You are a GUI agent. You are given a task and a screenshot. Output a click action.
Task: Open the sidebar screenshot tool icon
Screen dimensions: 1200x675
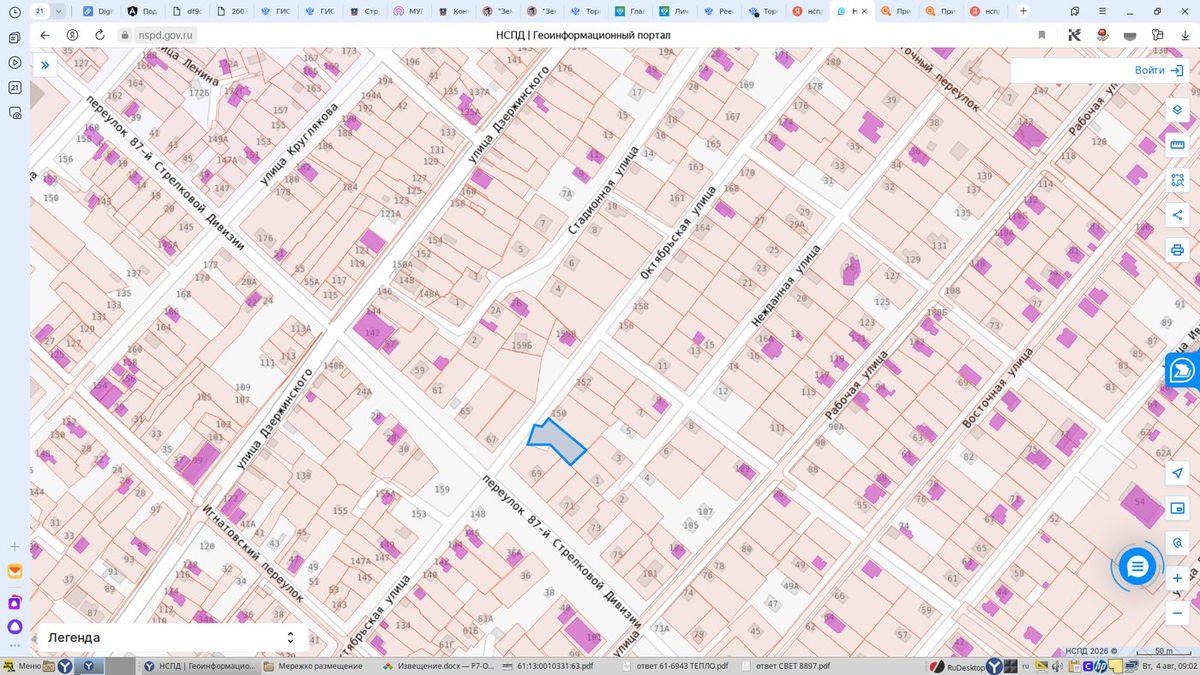(14, 113)
